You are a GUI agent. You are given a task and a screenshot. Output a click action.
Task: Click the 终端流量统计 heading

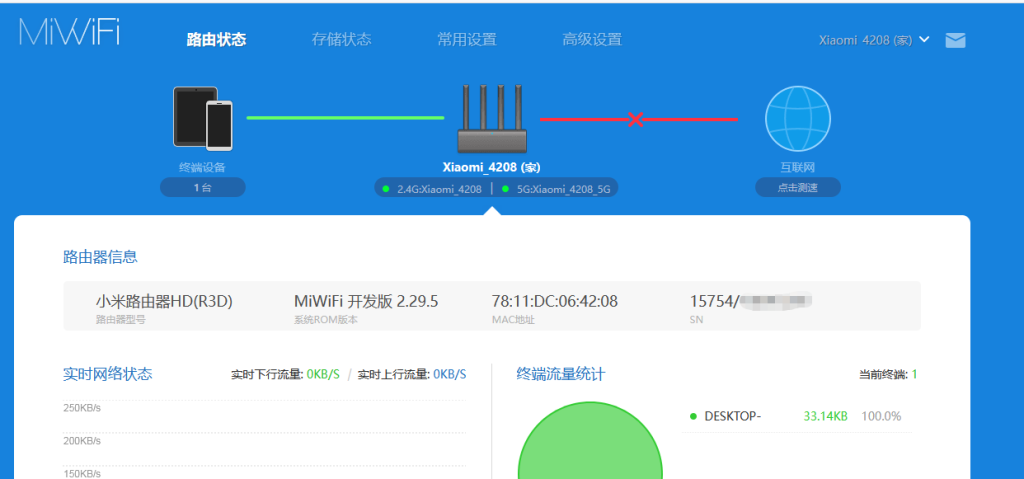pyautogui.click(x=560, y=374)
